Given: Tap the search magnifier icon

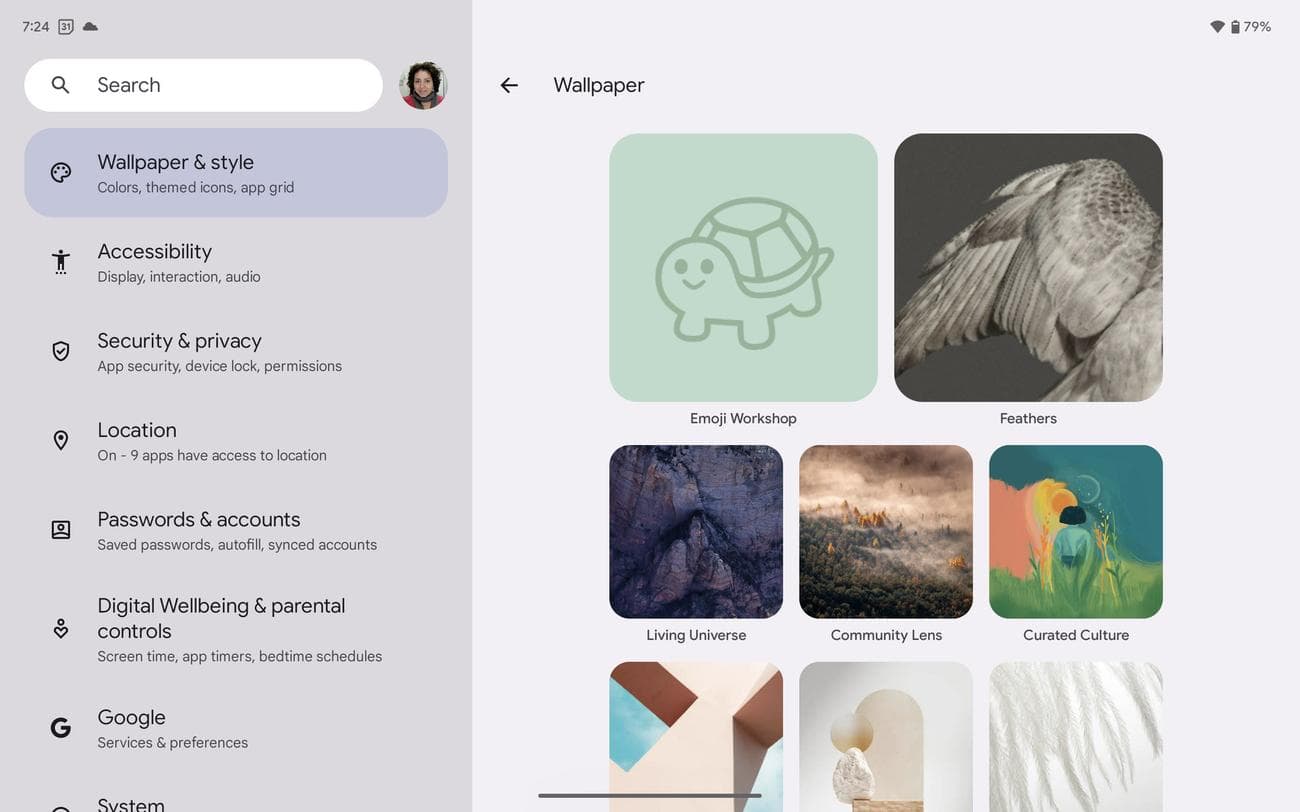Looking at the screenshot, I should pos(60,86).
